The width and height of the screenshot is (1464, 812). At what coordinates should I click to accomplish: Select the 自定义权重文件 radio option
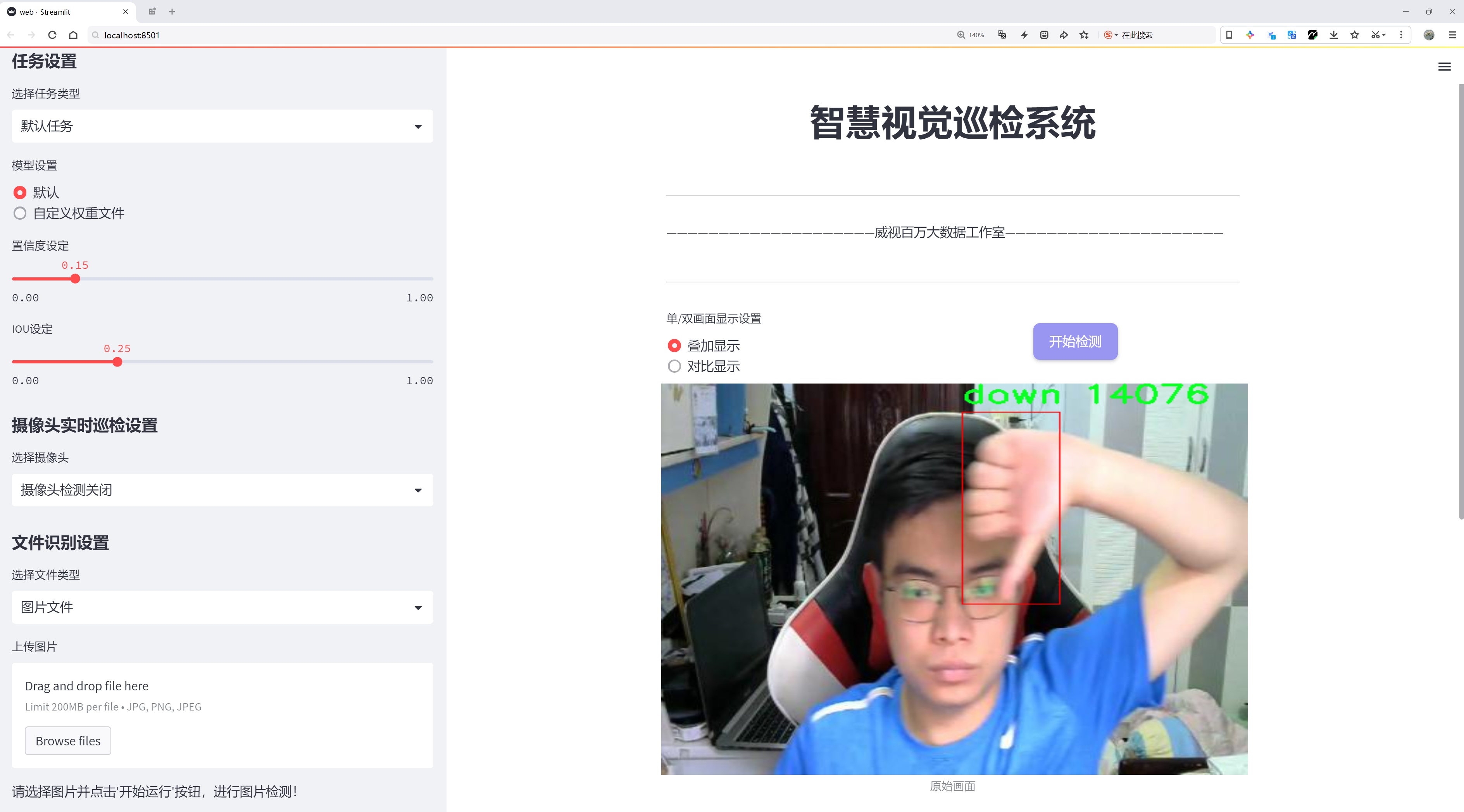pos(68,213)
